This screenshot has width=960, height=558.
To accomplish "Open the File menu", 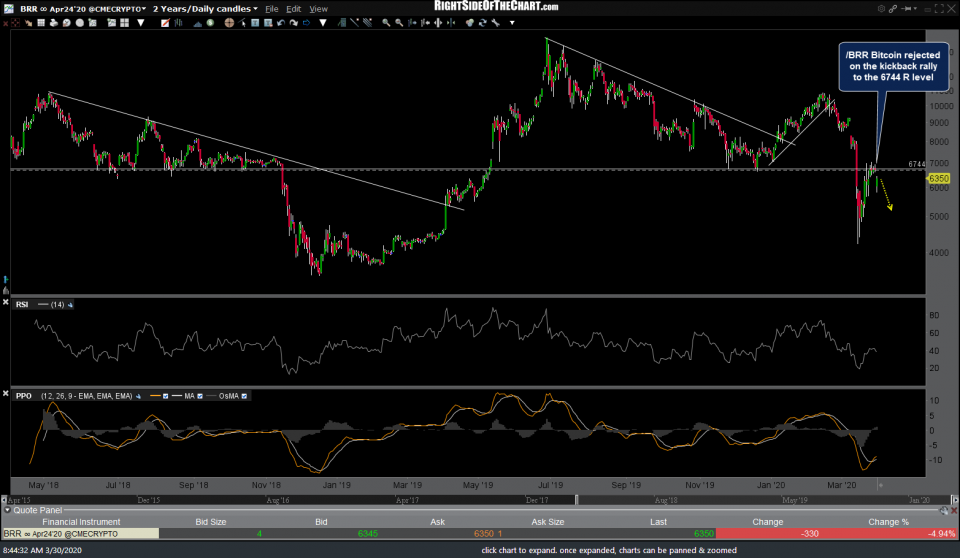I will tap(271, 8).
